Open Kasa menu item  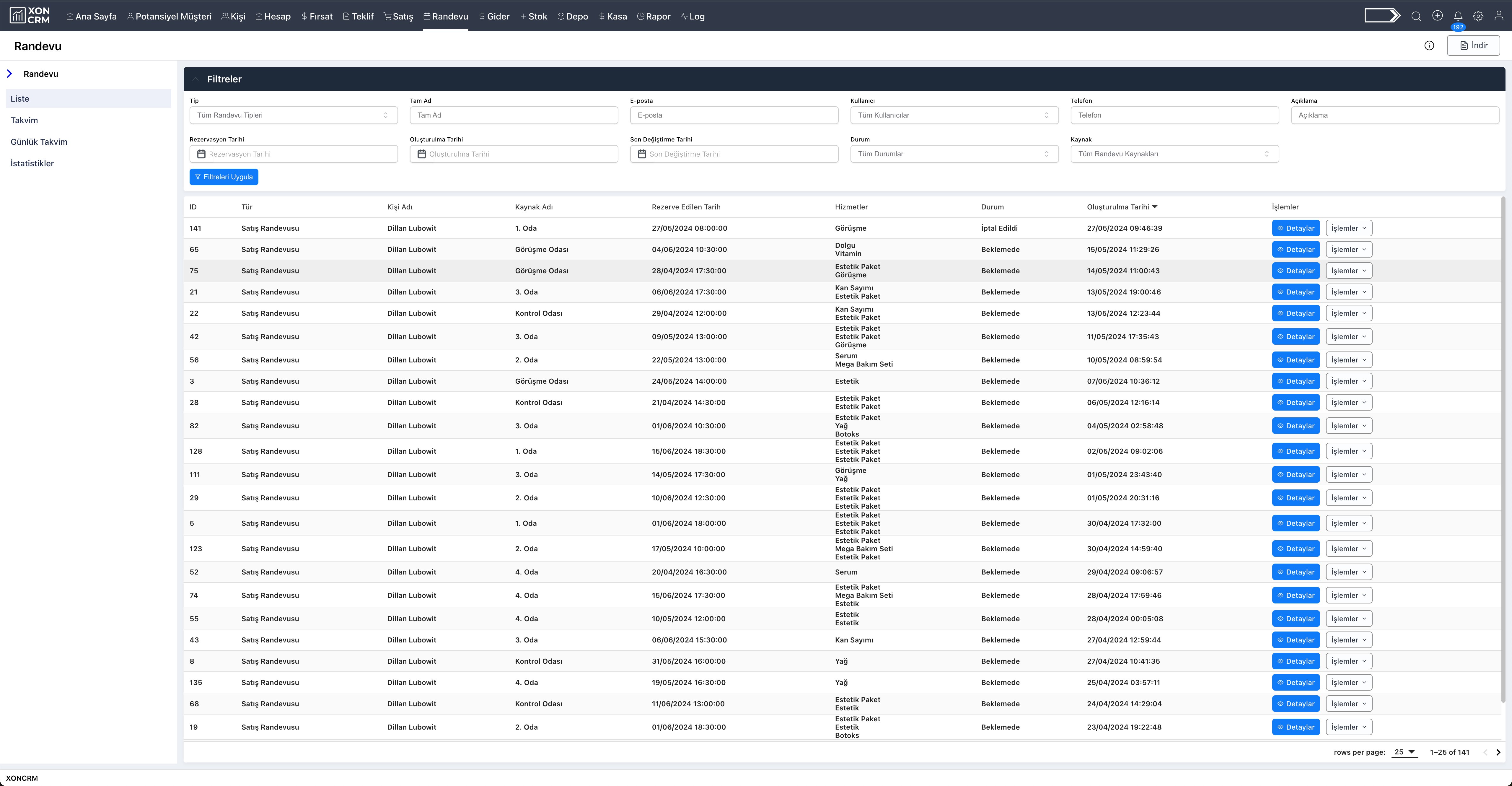click(x=612, y=17)
